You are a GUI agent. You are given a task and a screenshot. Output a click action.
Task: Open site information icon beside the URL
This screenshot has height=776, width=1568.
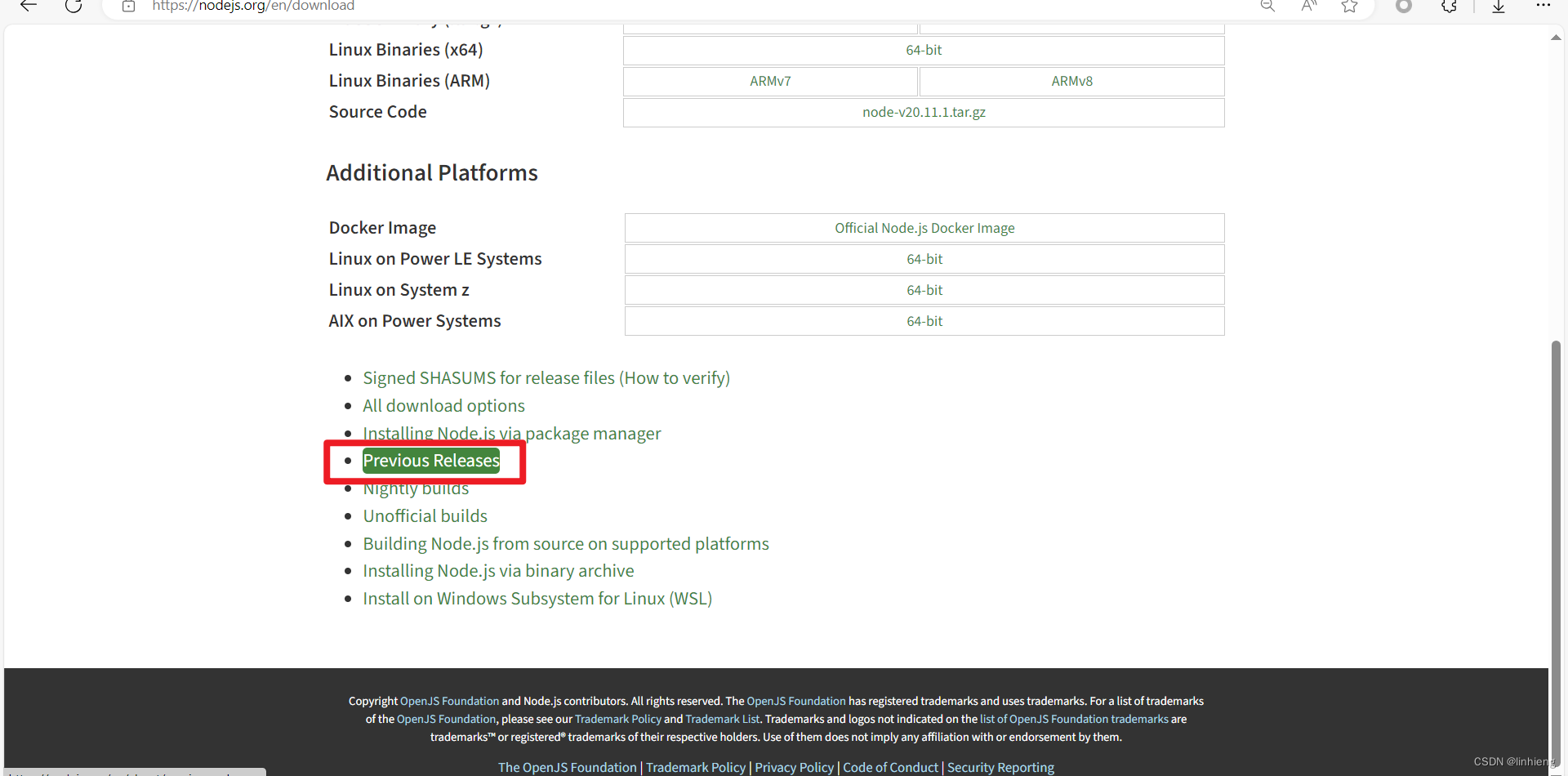click(x=128, y=7)
